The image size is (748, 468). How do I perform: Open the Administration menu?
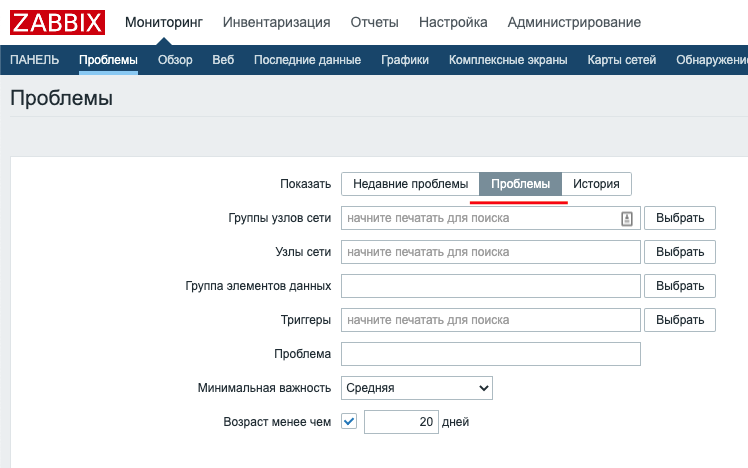coord(574,22)
